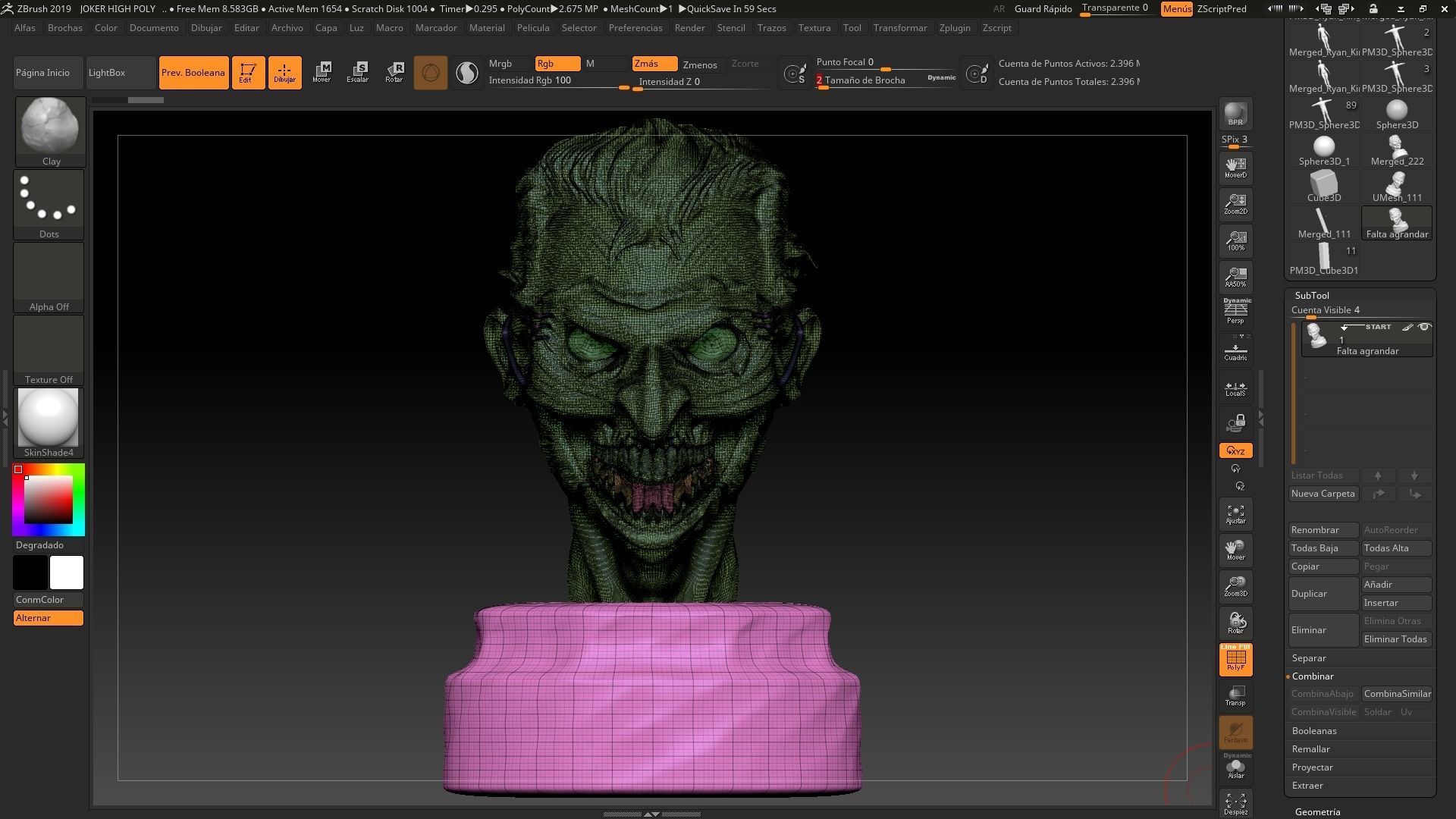1456x819 pixels.
Task: Select the Rotar rotate tool in top shelf
Action: click(394, 73)
